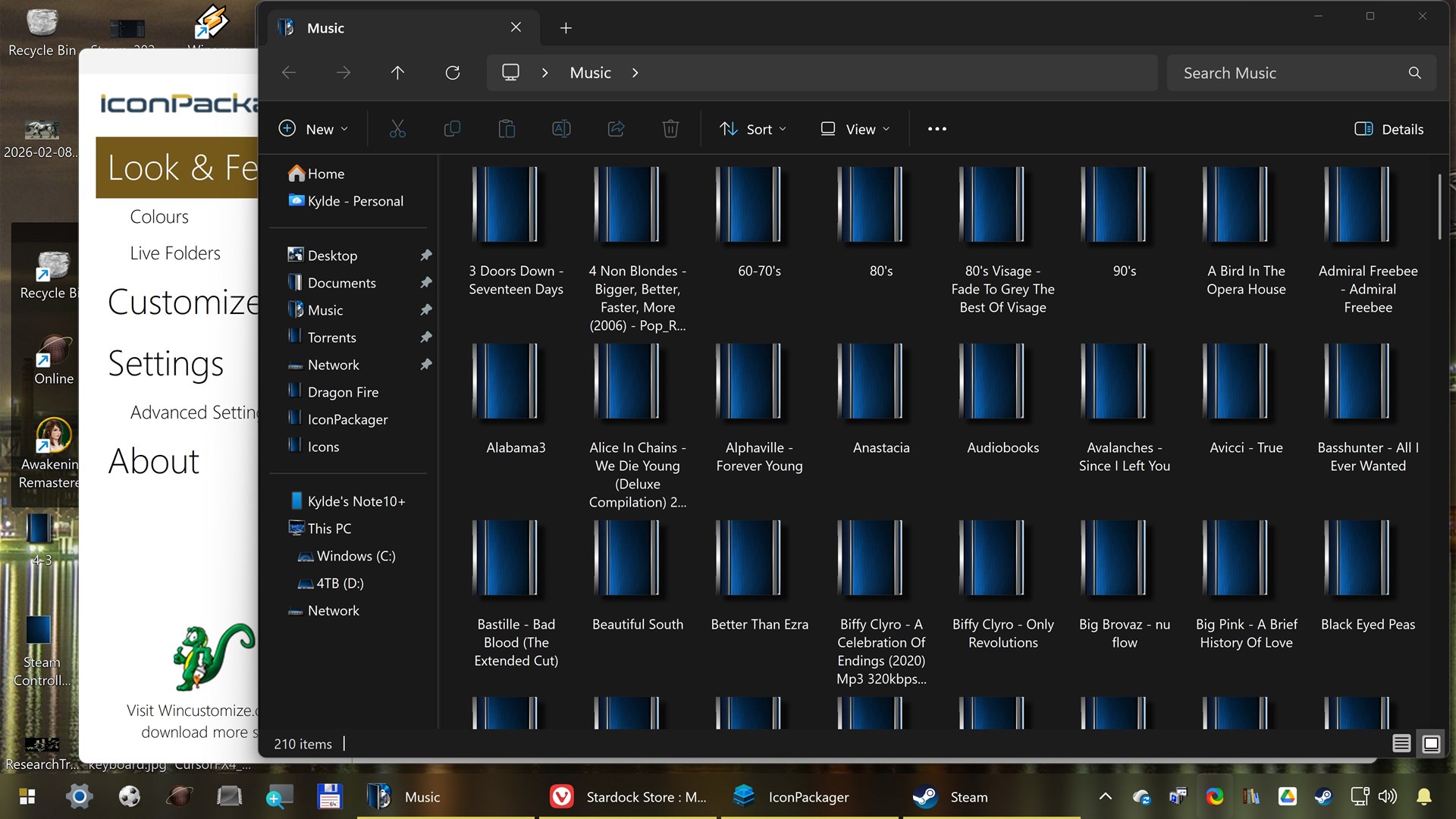Click the Share icon in the toolbar
Screen dimensions: 1456x819
point(616,129)
